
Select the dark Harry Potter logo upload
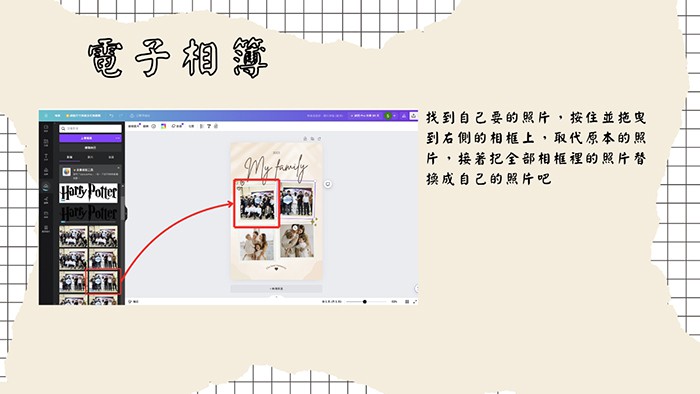[88, 213]
